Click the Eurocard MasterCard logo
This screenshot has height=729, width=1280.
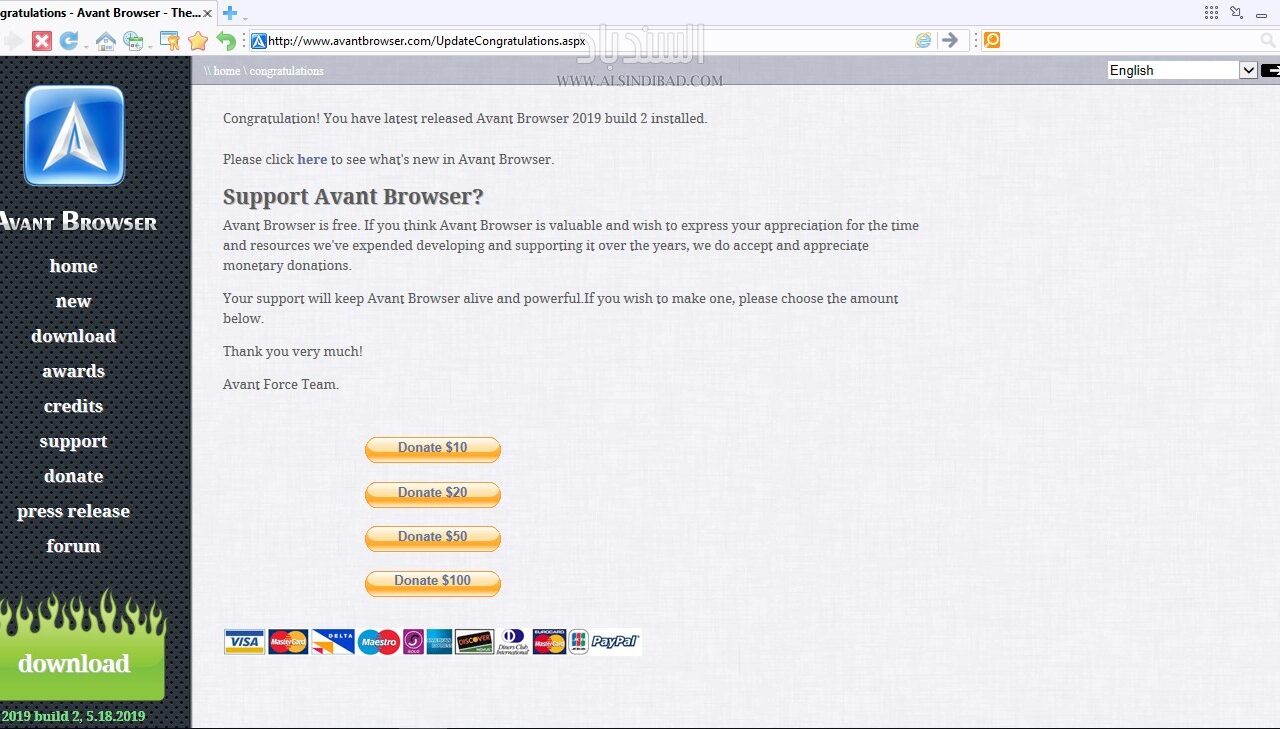tap(549, 642)
